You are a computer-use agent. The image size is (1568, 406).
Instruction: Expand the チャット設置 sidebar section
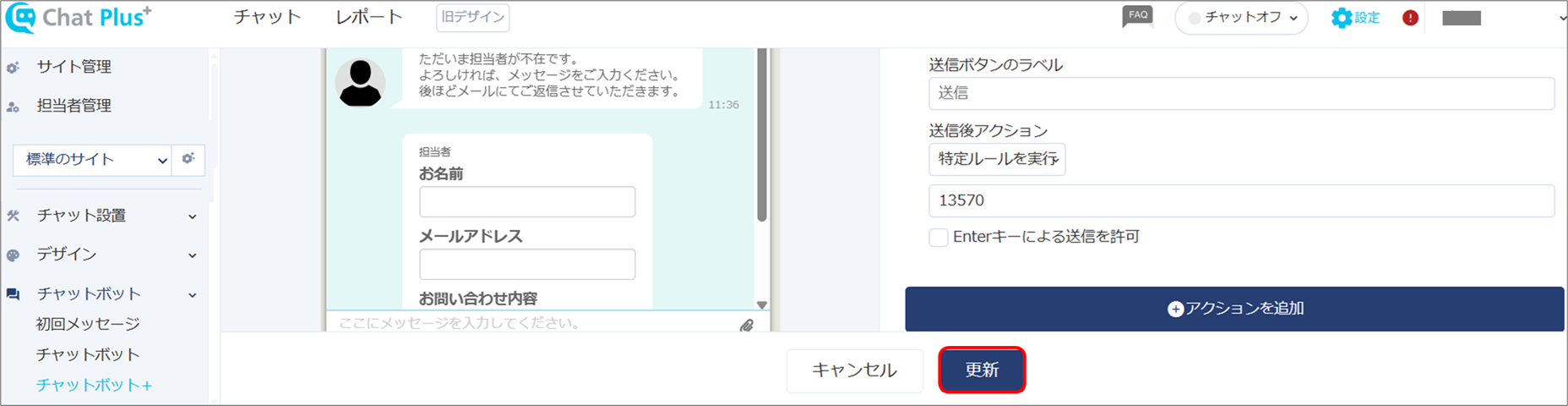[101, 216]
